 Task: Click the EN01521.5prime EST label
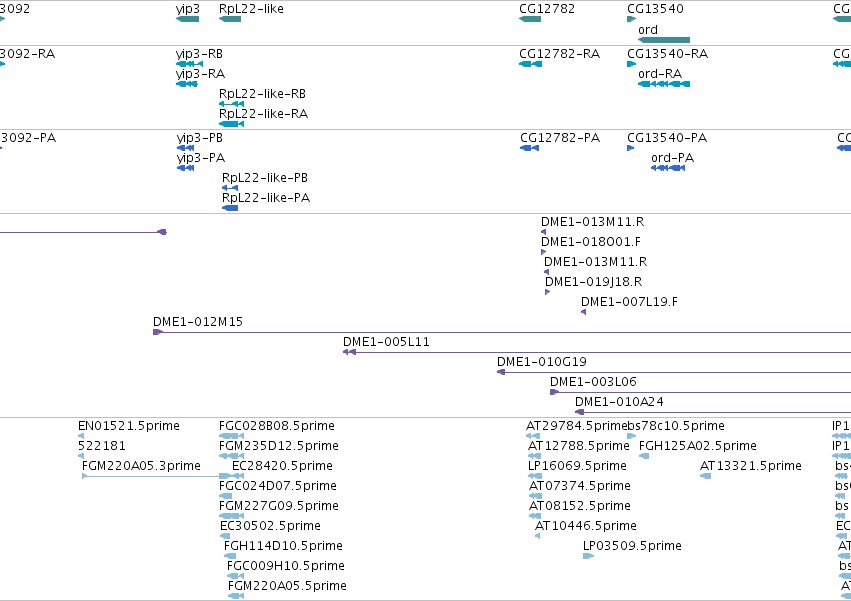[x=129, y=426]
